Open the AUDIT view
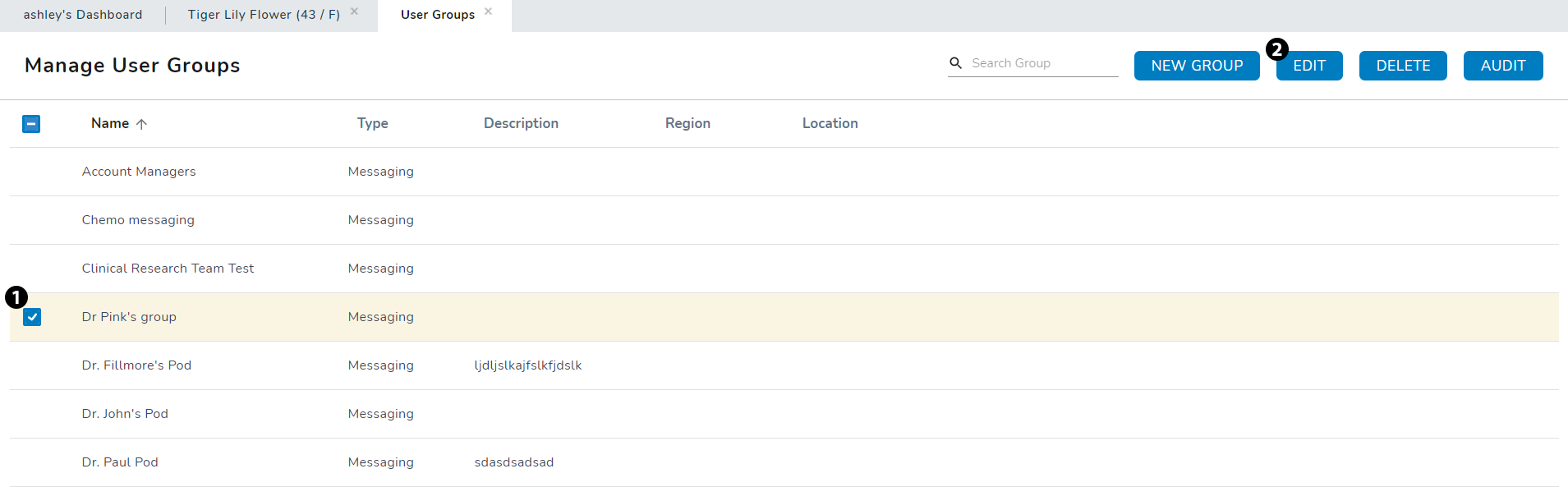1568x487 pixels. [1502, 66]
